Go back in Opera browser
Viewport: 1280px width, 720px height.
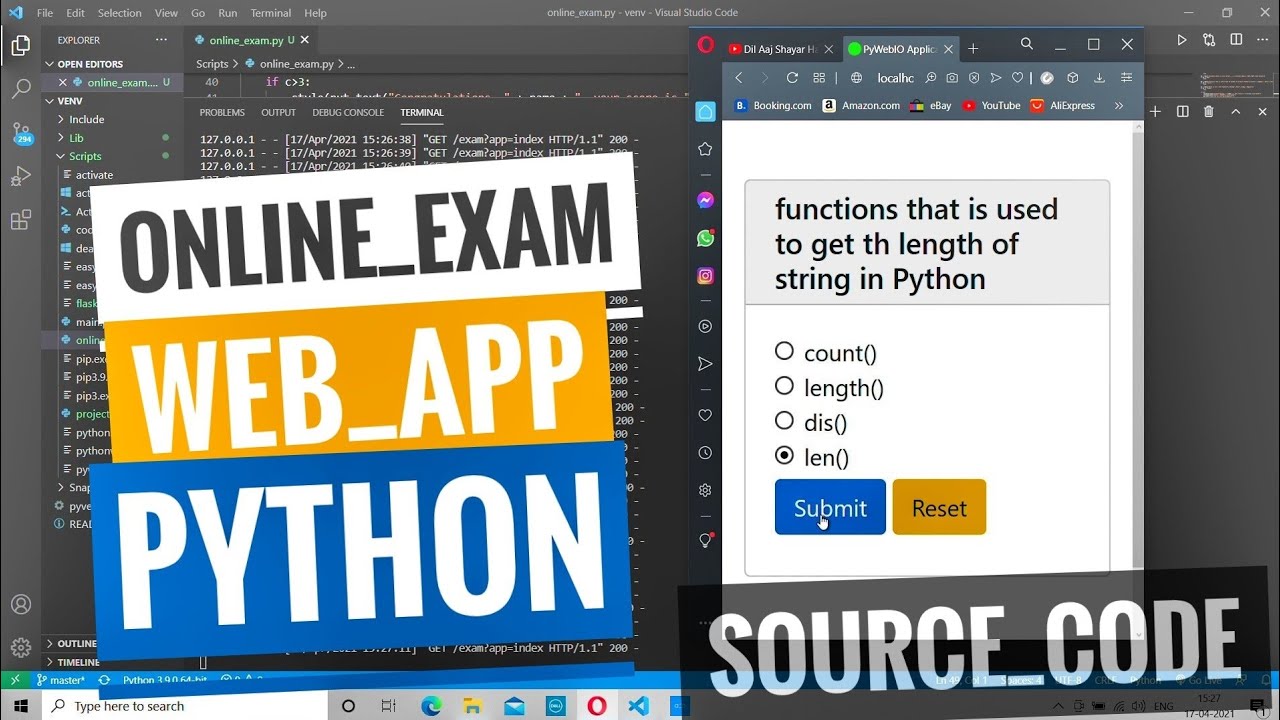click(739, 78)
